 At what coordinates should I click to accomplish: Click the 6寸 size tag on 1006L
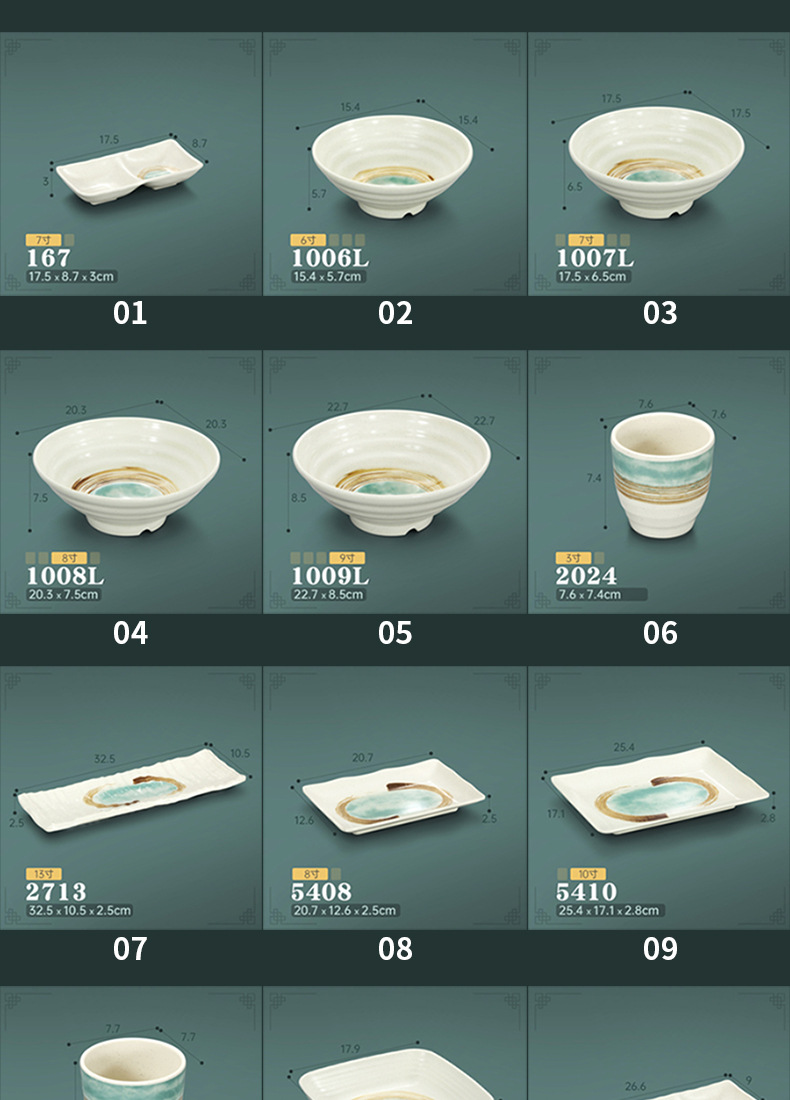pyautogui.click(x=308, y=240)
